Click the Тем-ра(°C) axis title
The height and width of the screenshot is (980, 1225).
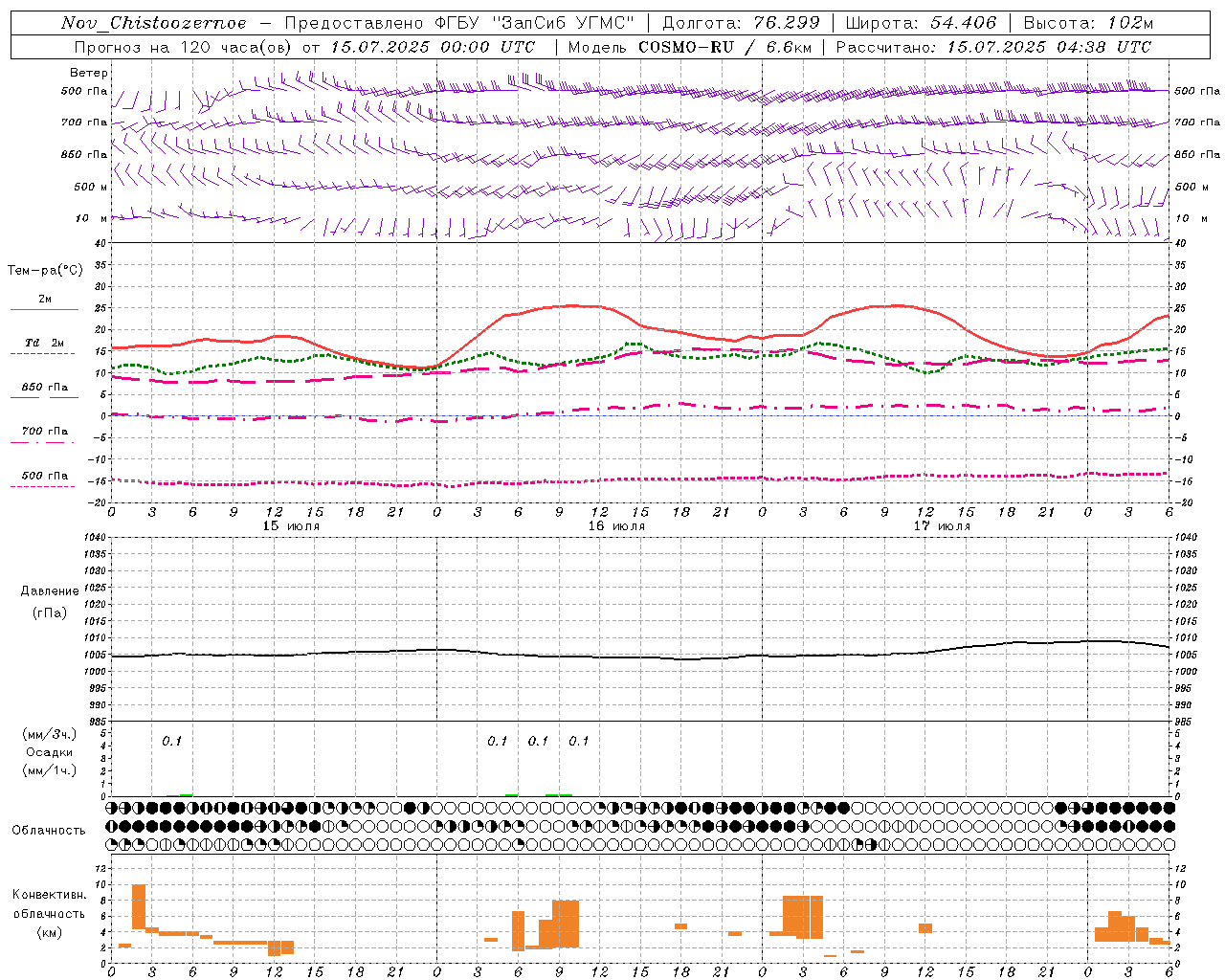point(45,271)
